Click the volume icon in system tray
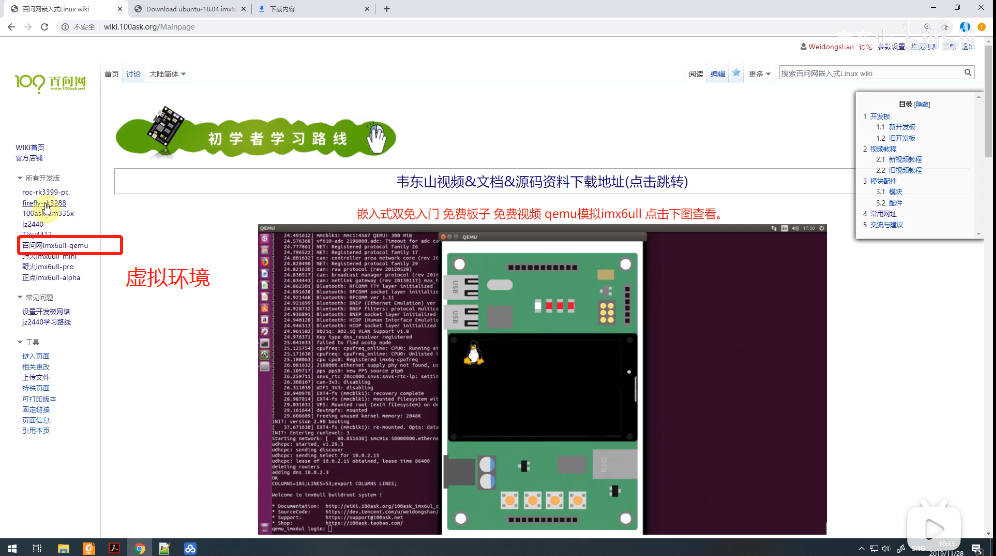The image size is (996, 556). [885, 548]
